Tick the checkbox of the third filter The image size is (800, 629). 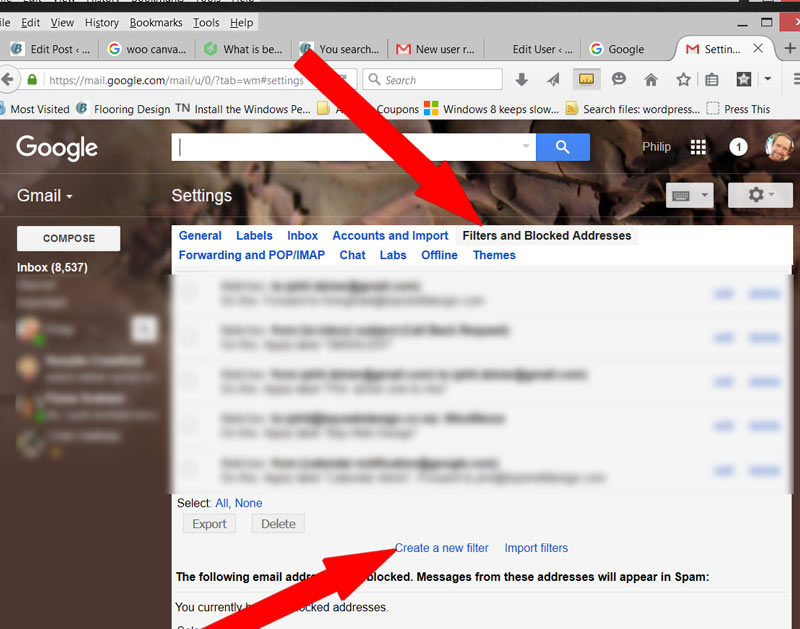click(189, 381)
